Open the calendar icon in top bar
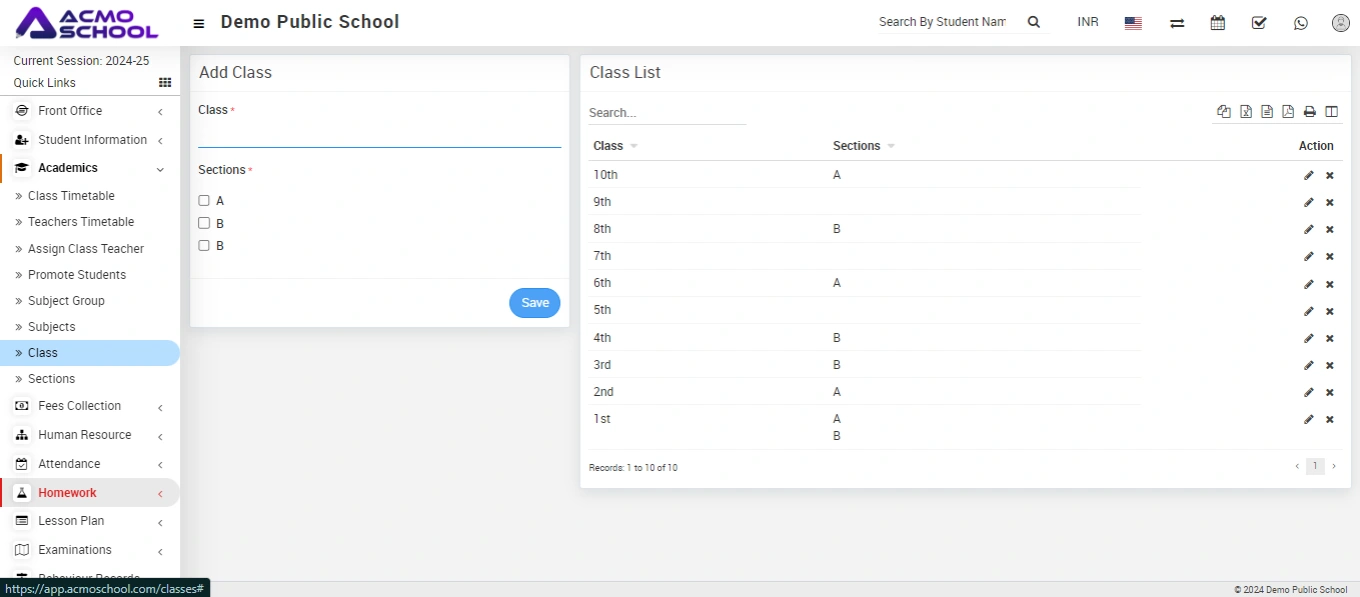Viewport: 1360px width, 597px height. (x=1217, y=23)
